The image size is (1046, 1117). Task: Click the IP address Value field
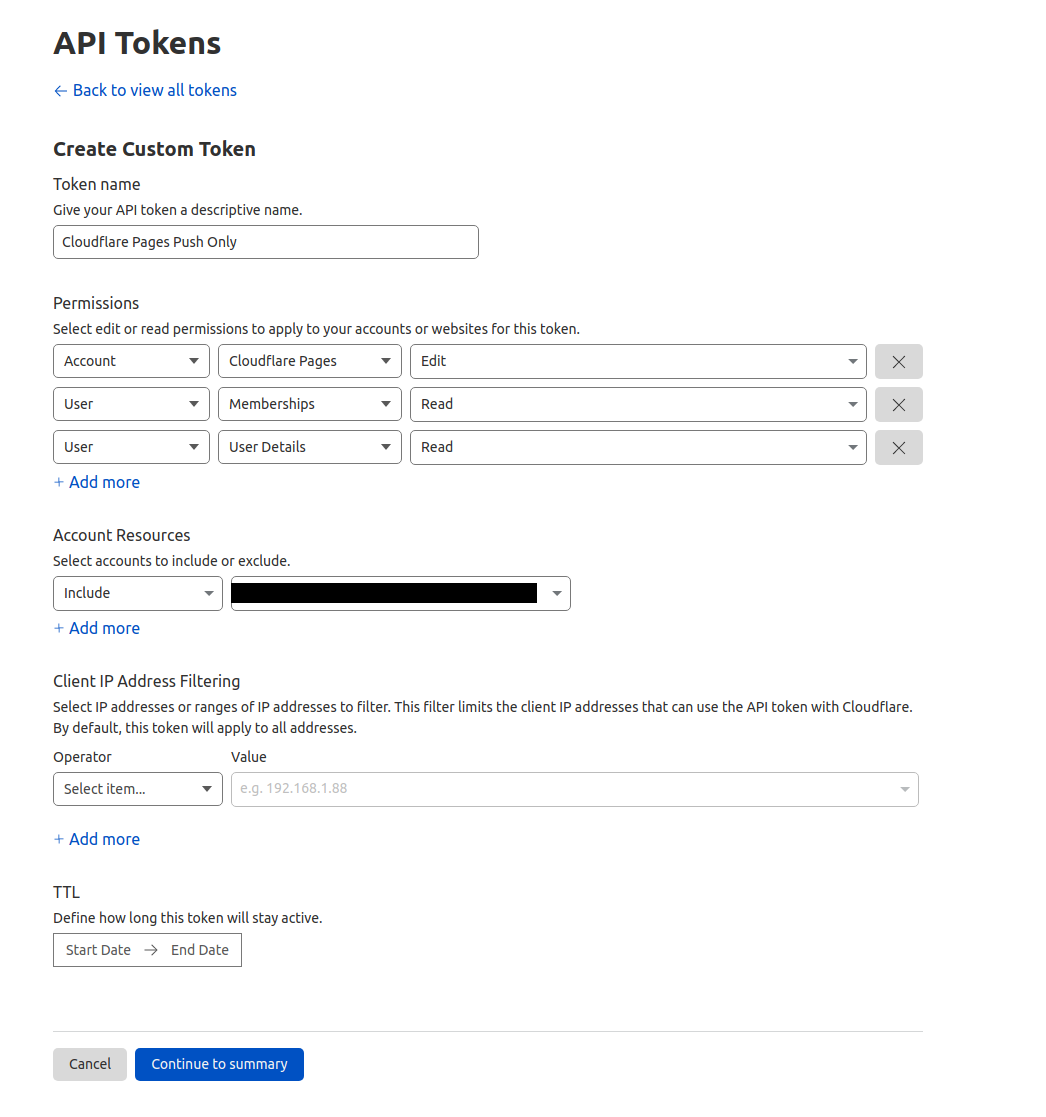coord(573,789)
